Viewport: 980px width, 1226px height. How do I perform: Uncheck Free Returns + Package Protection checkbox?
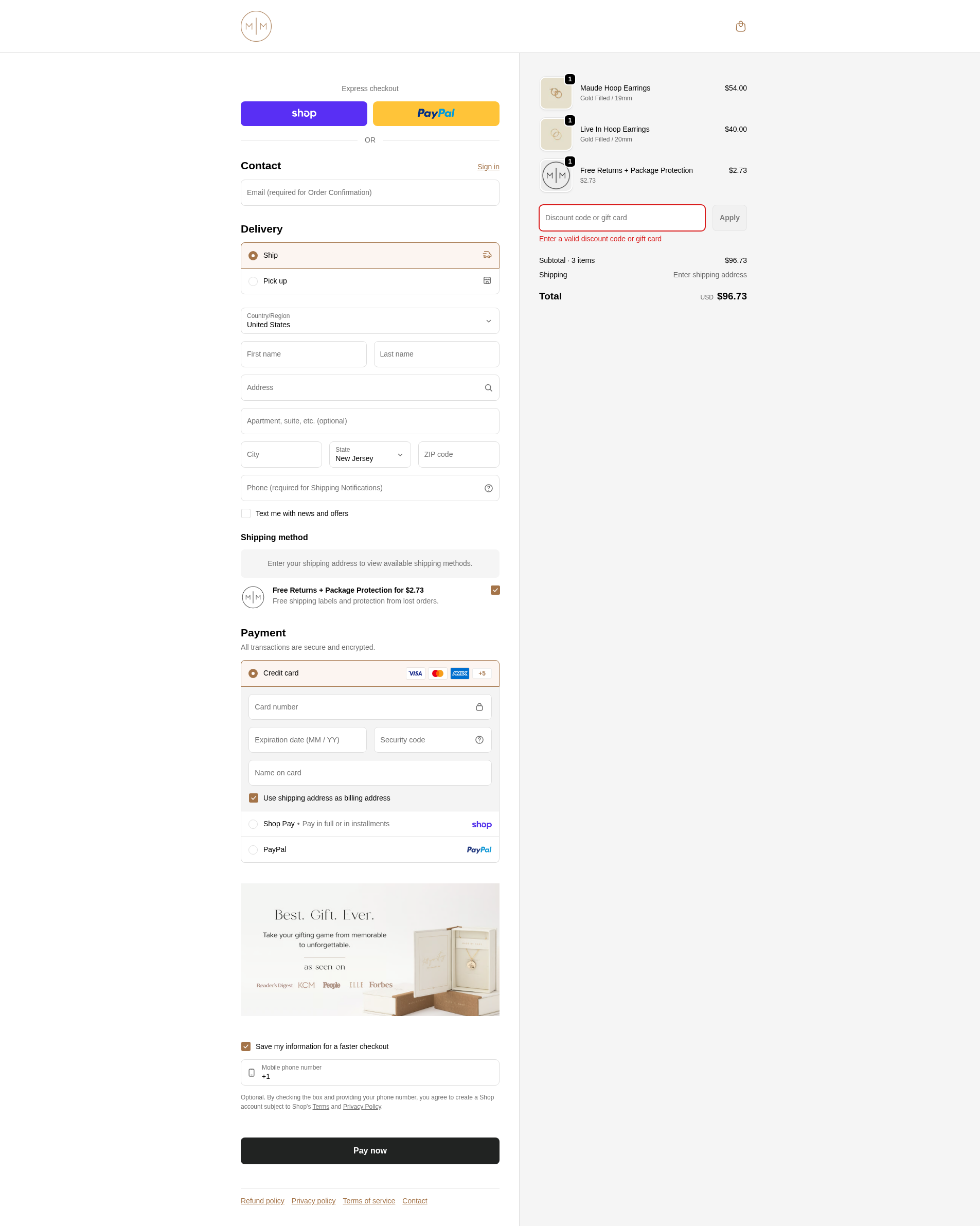(x=495, y=590)
